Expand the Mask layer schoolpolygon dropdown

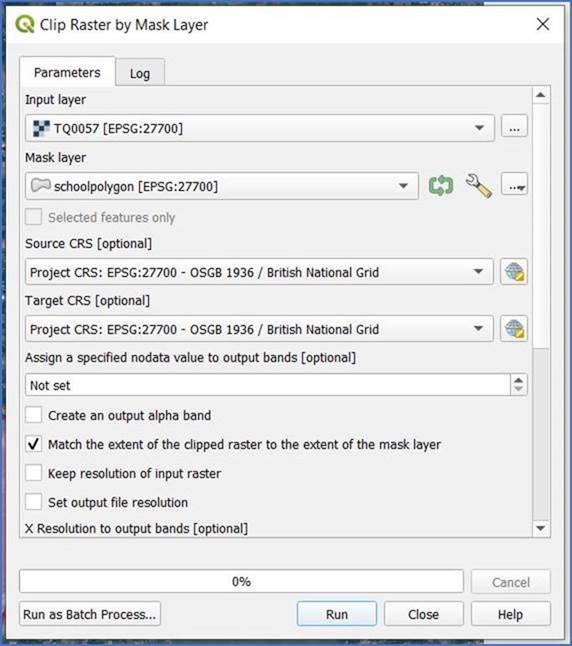(222, 186)
